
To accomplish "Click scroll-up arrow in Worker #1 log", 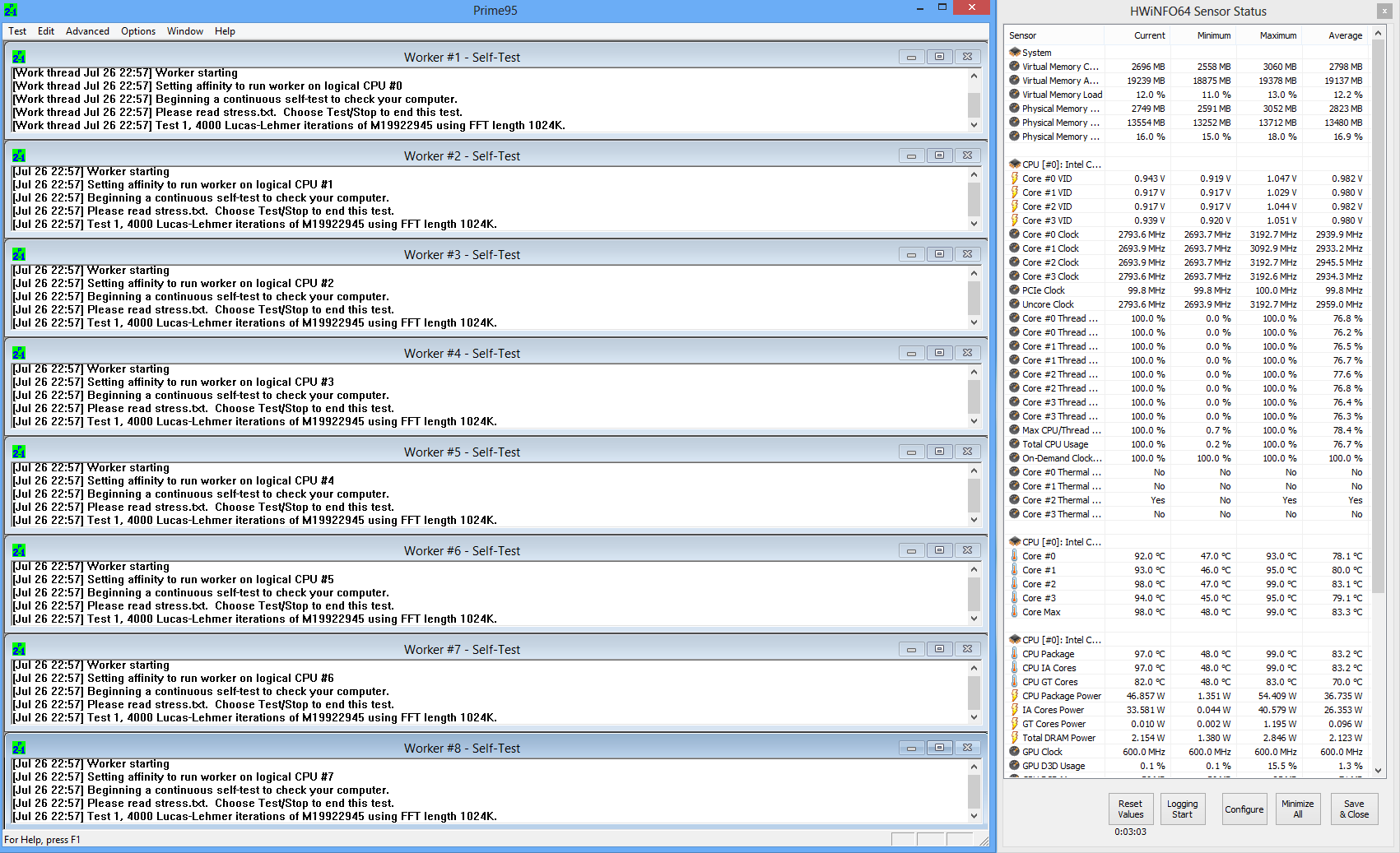I will click(x=974, y=76).
